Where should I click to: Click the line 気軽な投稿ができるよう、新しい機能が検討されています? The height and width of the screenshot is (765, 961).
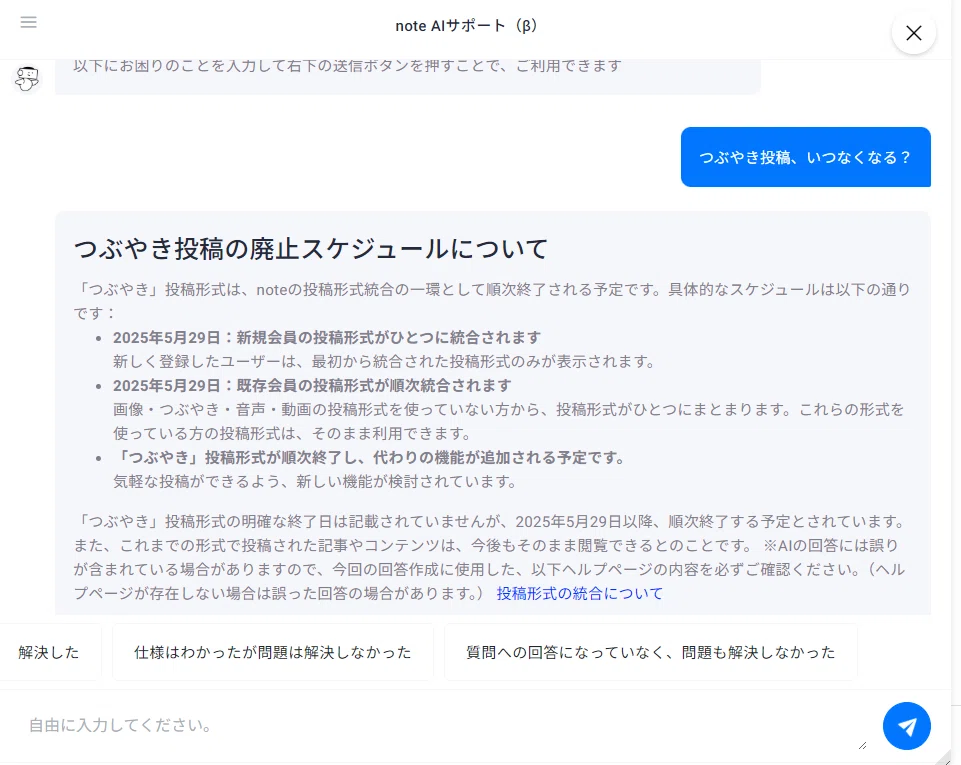[x=315, y=482]
